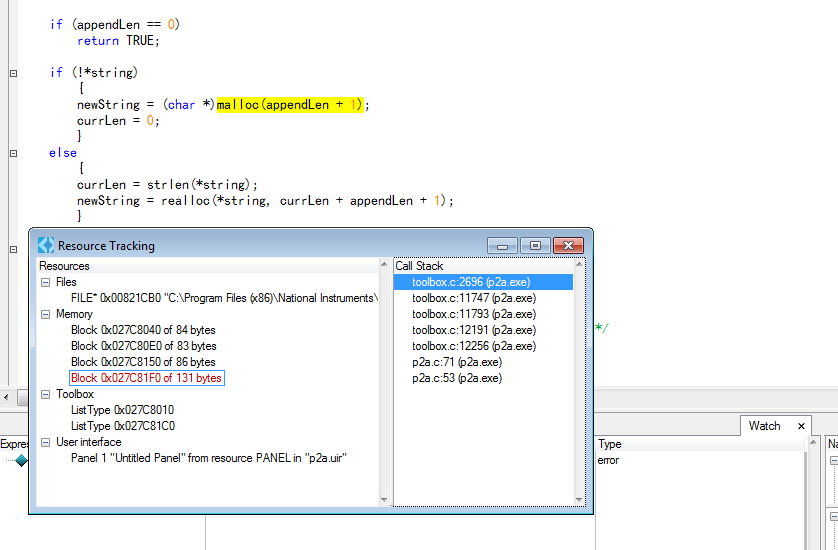Select Block 0x027C8150 of 86 bytes
The width and height of the screenshot is (838, 550).
click(143, 362)
